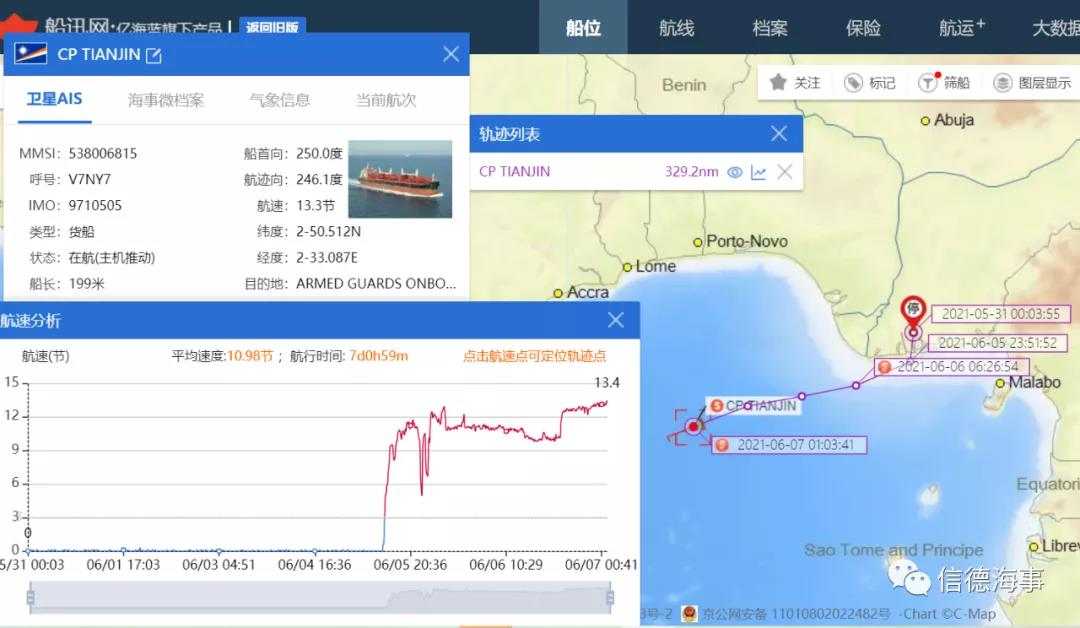Click the 关注 follow star icon

pyautogui.click(x=776, y=82)
